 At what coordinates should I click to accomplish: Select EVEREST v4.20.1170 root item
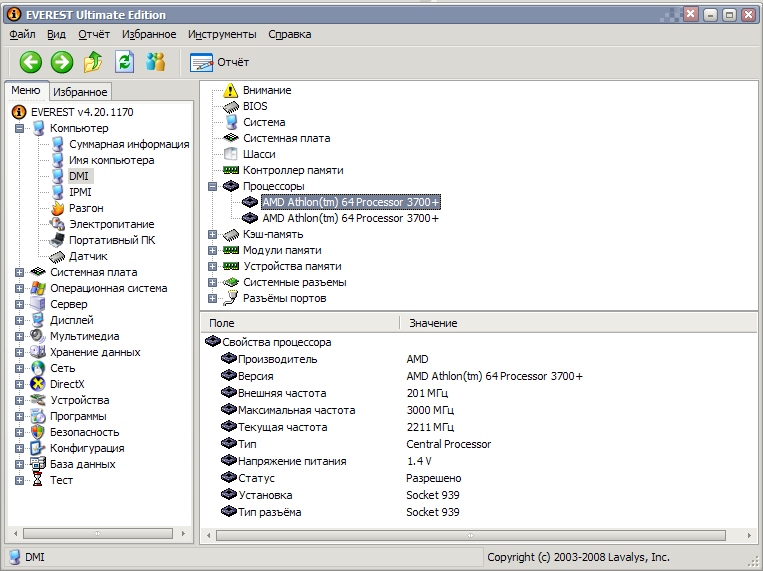82,112
